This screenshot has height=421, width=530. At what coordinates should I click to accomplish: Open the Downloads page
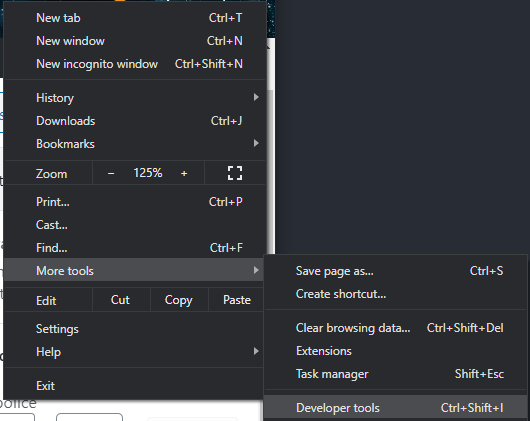(134, 121)
